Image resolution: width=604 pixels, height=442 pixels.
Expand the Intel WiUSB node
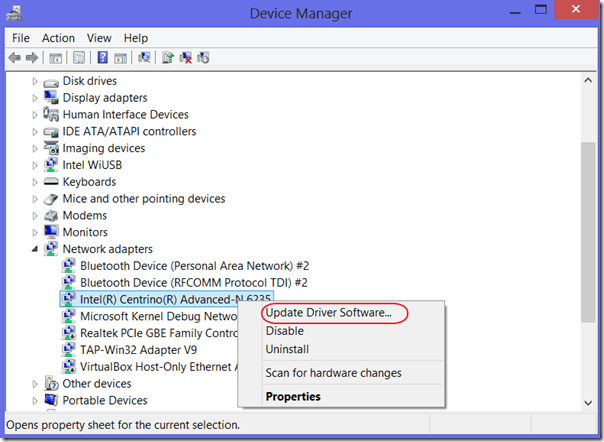click(x=35, y=165)
